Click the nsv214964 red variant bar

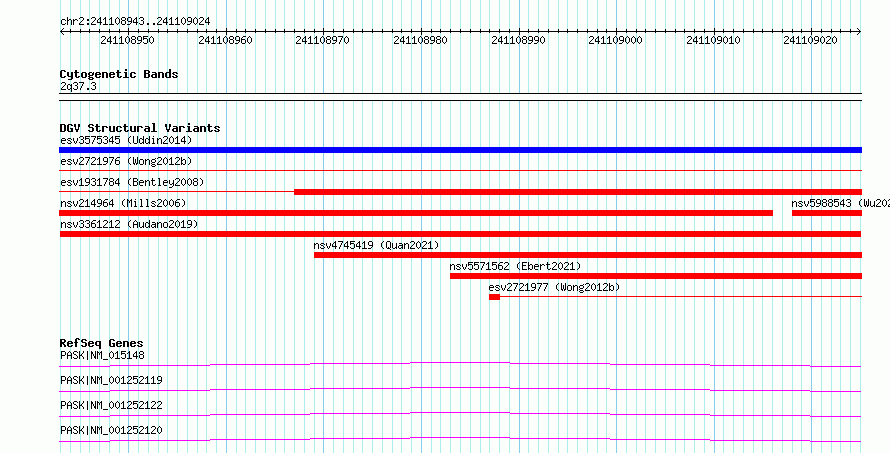416,213
